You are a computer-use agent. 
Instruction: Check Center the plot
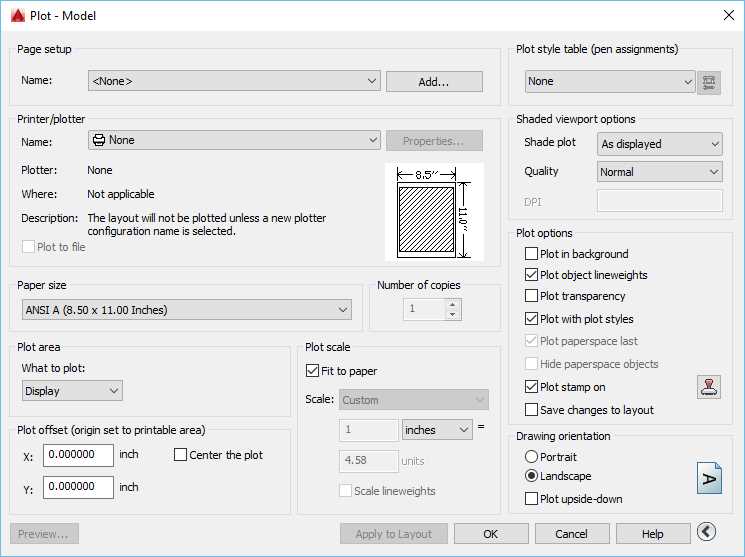[x=180, y=455]
